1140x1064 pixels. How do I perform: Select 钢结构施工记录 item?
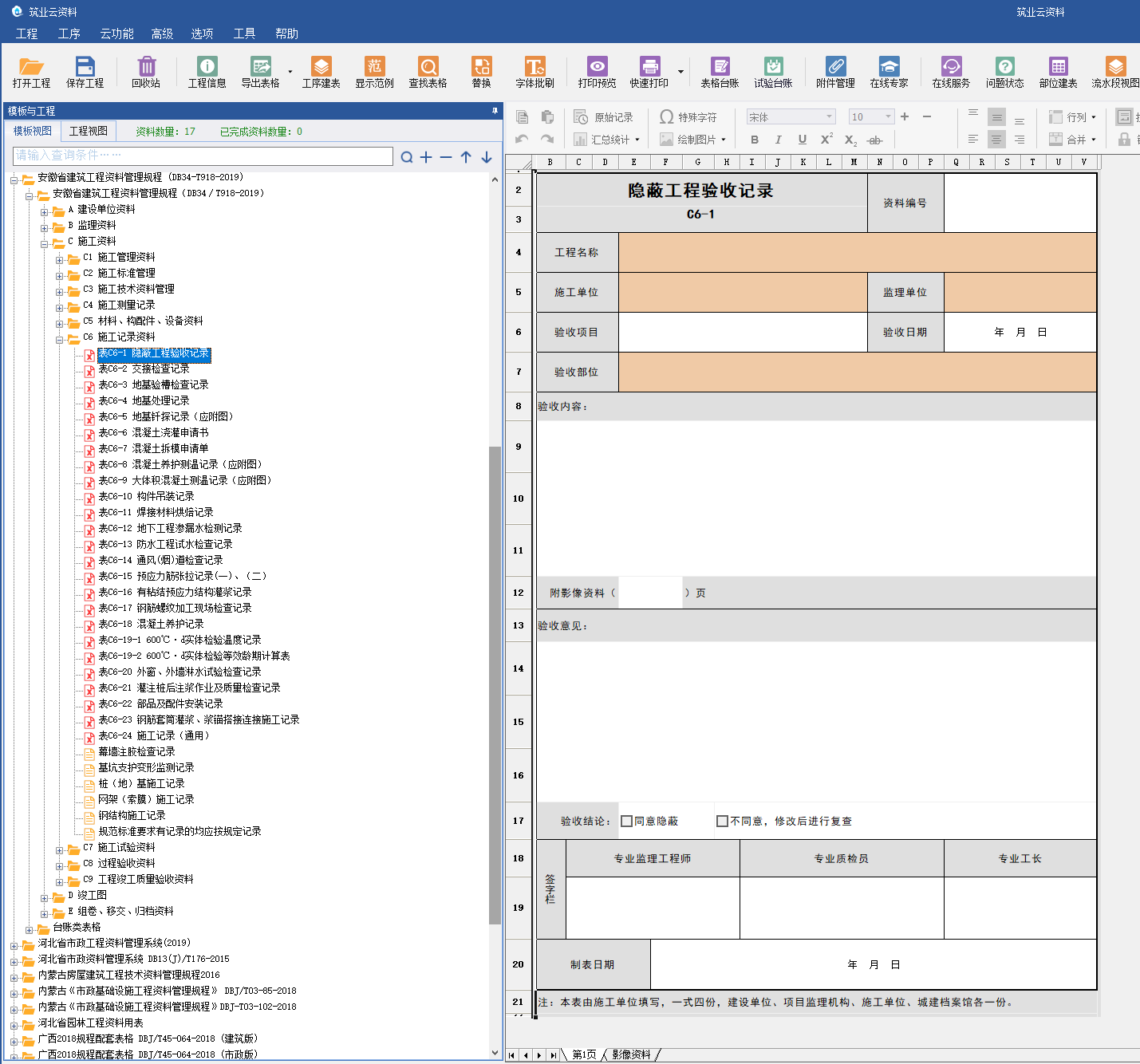tap(132, 815)
